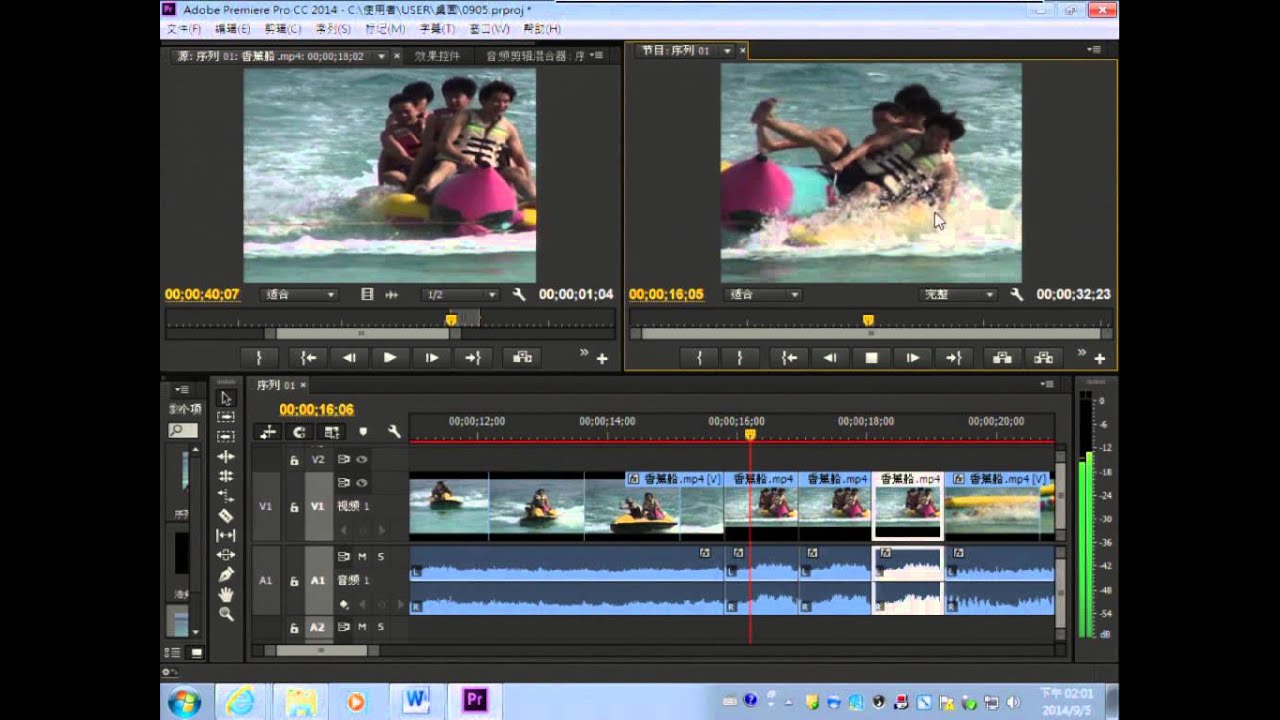Open the 文件(F) menu
This screenshot has height=720, width=1280.
pyautogui.click(x=182, y=29)
